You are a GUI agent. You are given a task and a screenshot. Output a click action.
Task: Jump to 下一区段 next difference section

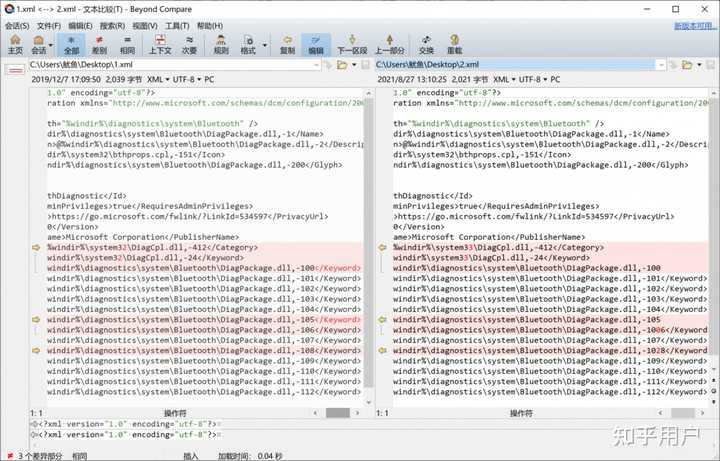click(x=352, y=45)
